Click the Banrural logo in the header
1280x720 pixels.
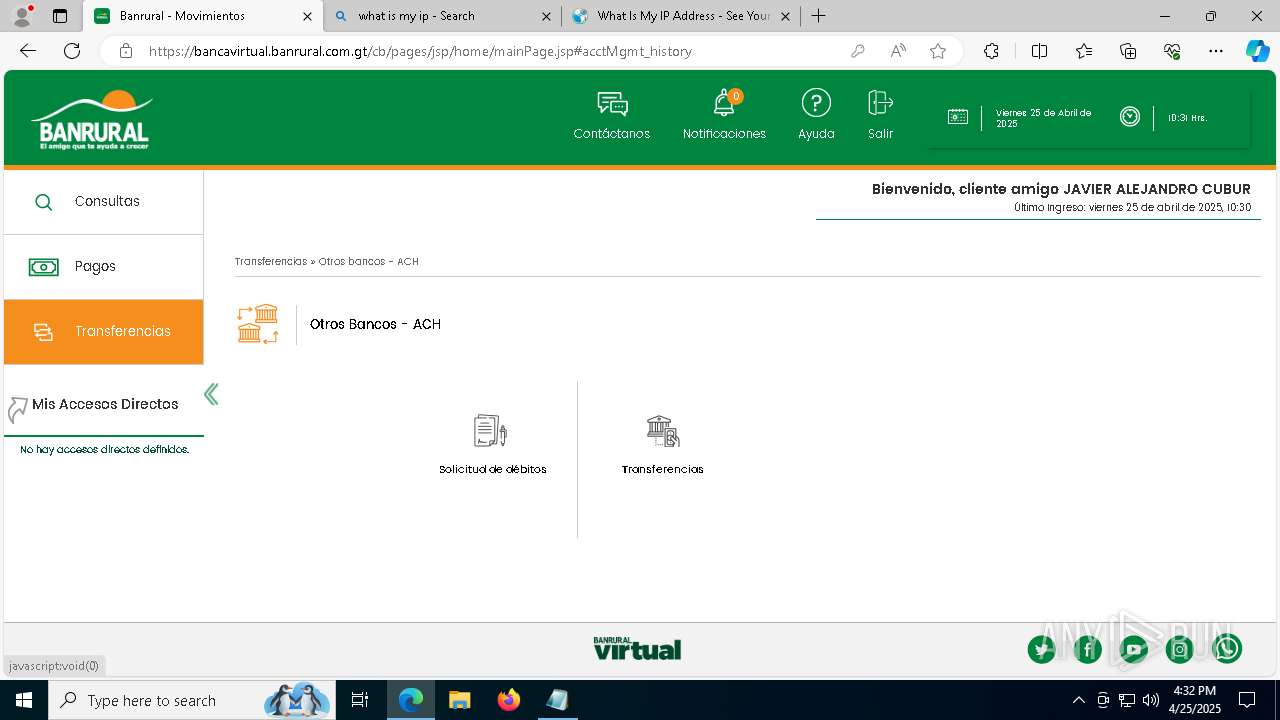click(x=91, y=120)
